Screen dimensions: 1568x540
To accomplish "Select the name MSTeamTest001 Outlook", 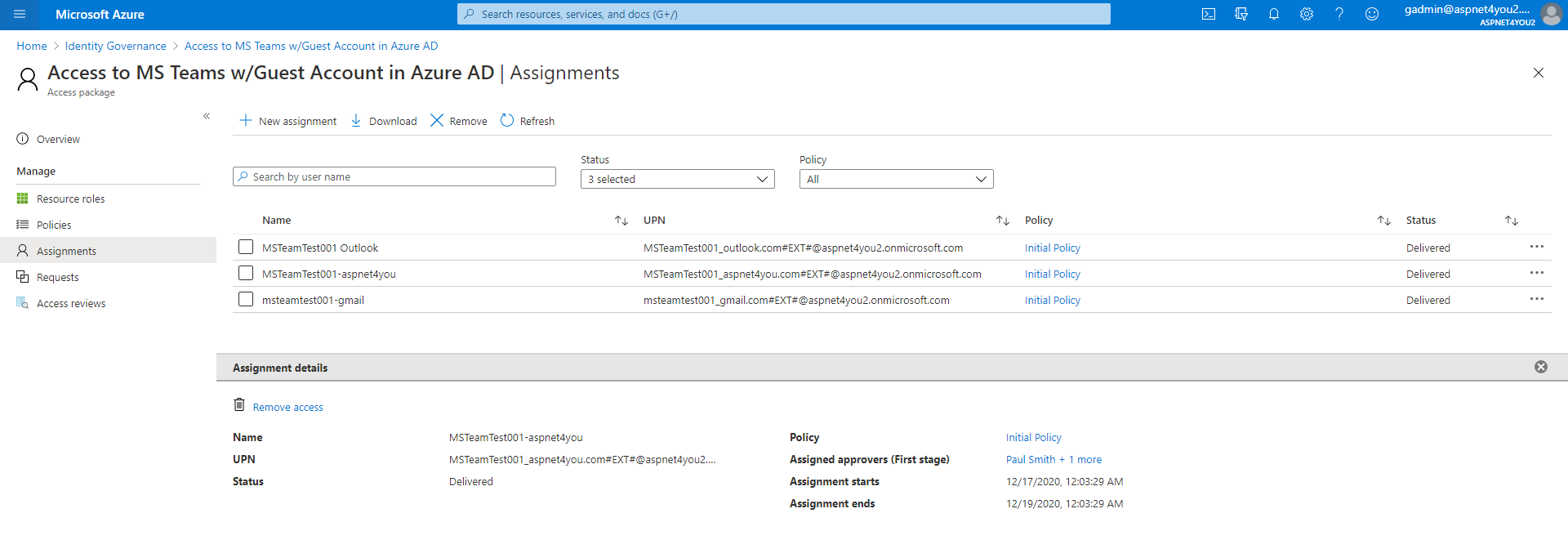I will 320,248.
